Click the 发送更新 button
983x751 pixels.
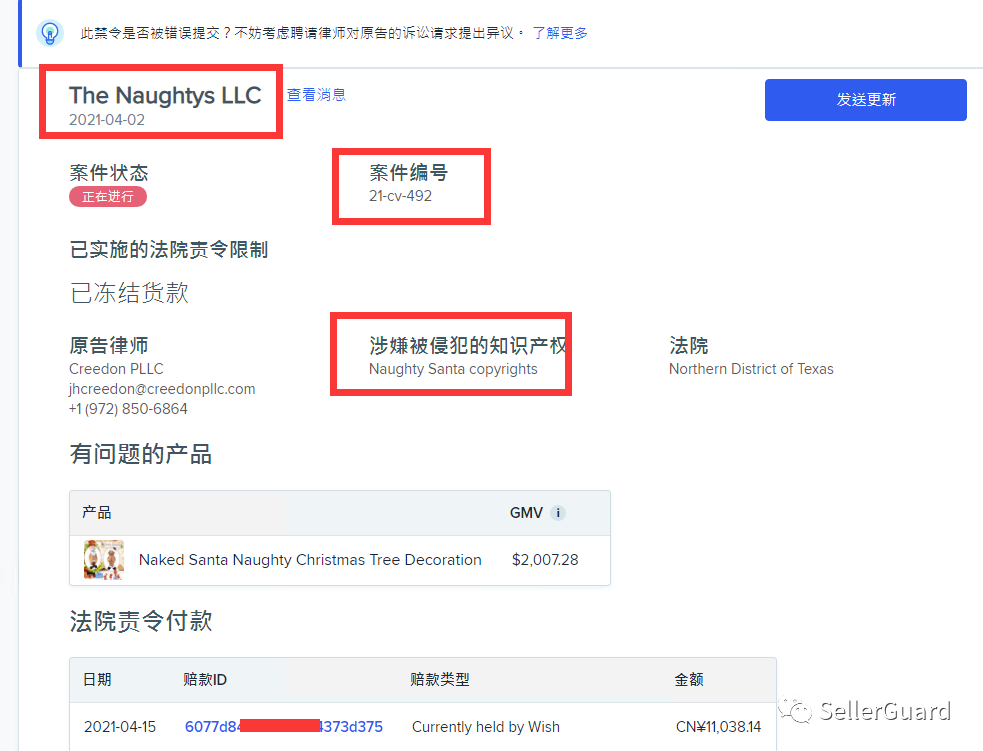coord(865,100)
